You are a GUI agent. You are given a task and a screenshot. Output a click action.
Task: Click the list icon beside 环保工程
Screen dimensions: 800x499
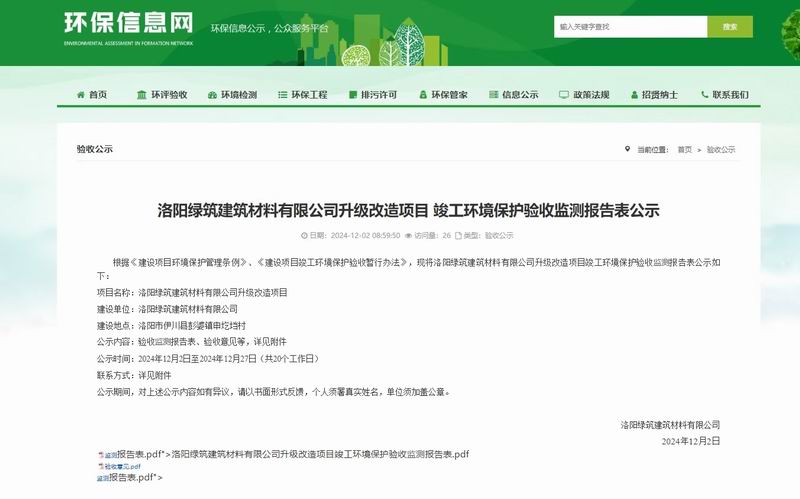pyautogui.click(x=283, y=95)
